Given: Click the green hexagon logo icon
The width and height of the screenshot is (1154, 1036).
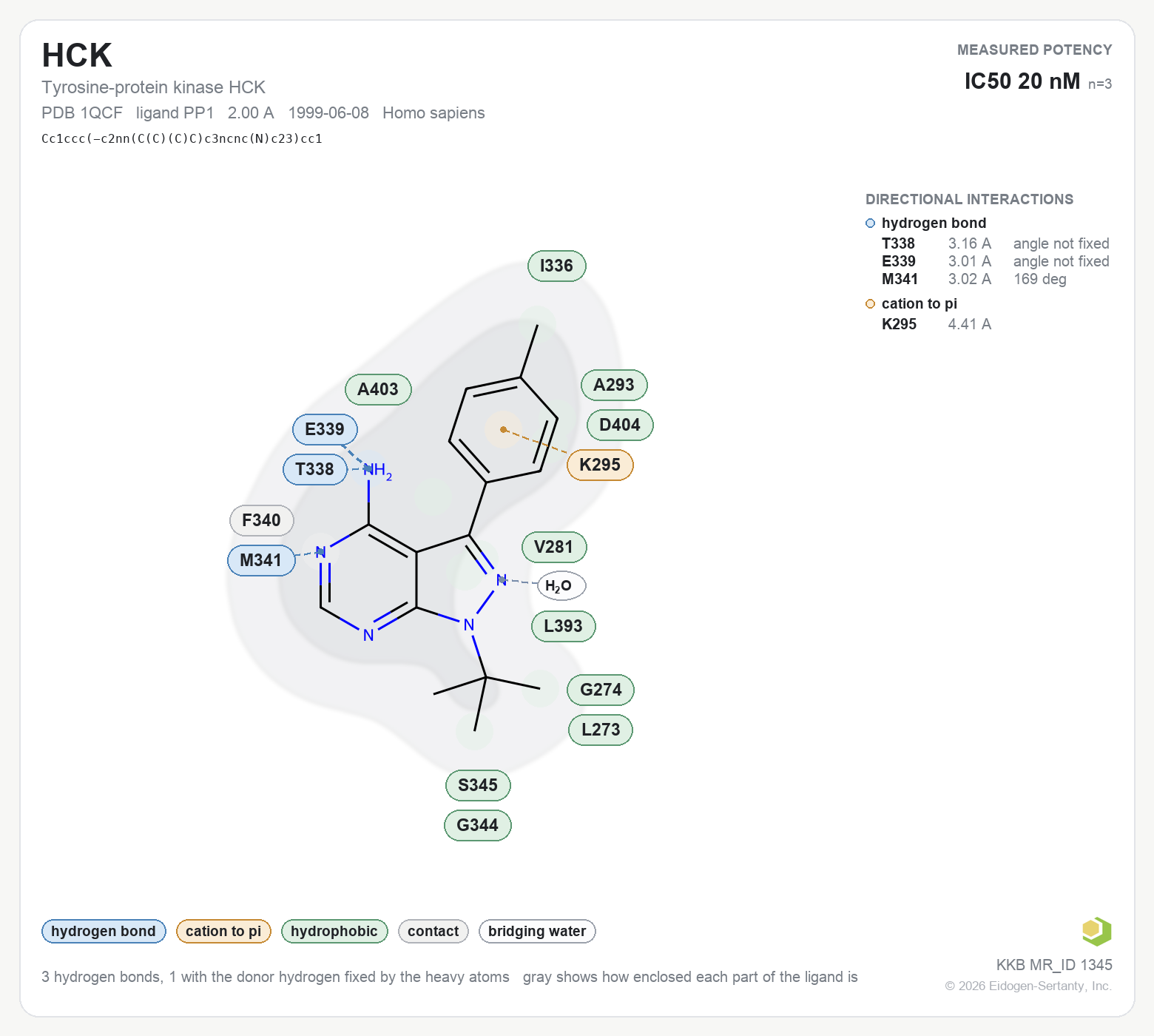Looking at the screenshot, I should 1096,931.
